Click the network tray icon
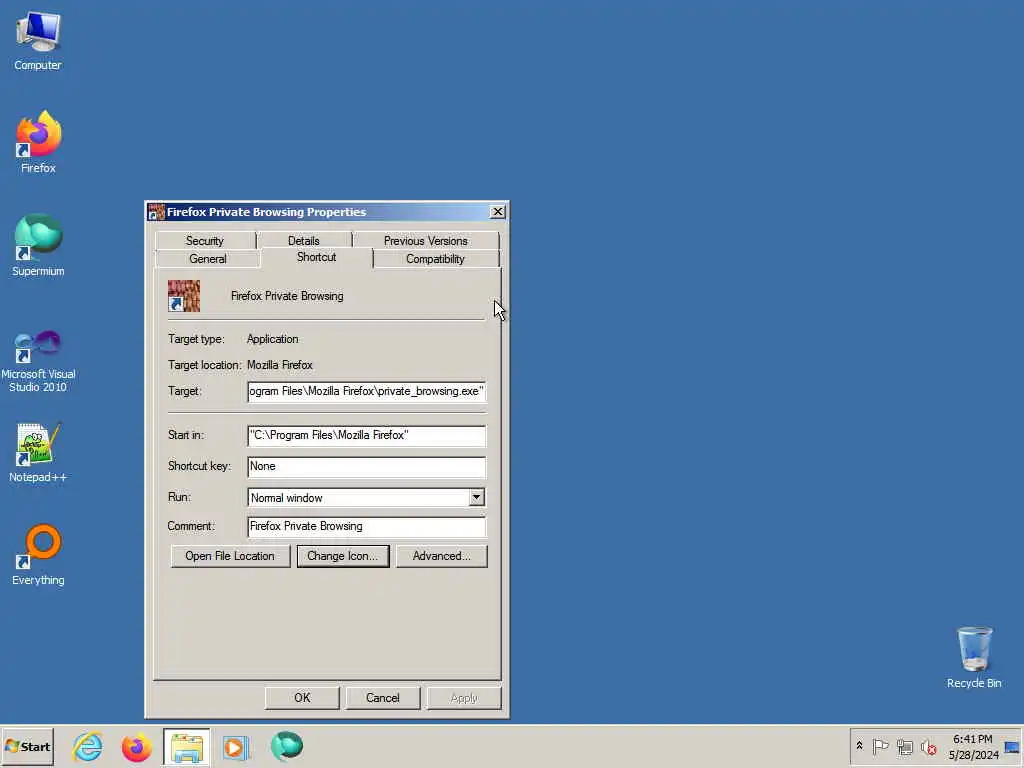 click(904, 746)
